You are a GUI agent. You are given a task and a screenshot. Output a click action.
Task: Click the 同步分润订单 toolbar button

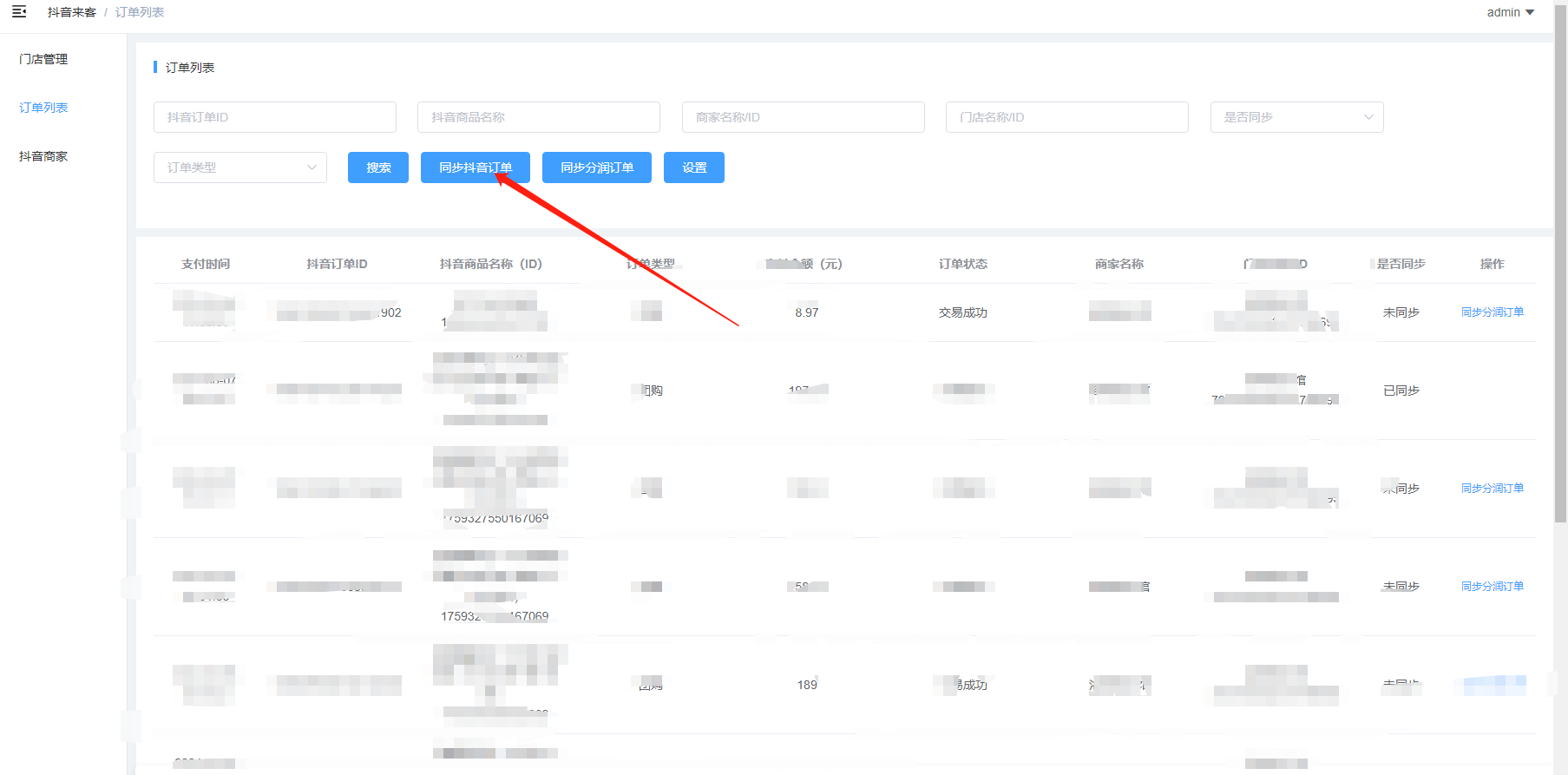pyautogui.click(x=596, y=167)
